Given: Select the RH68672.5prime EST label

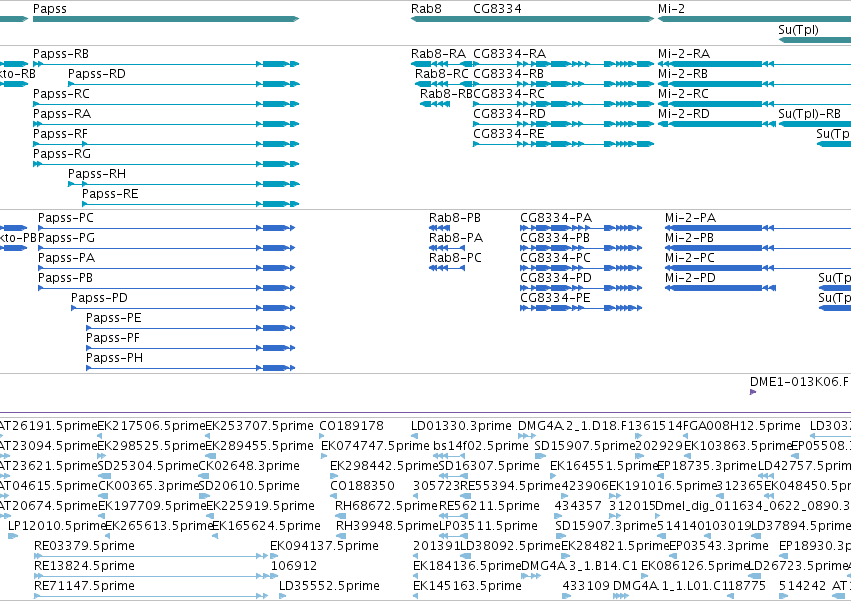Looking at the screenshot, I should pos(386,506).
